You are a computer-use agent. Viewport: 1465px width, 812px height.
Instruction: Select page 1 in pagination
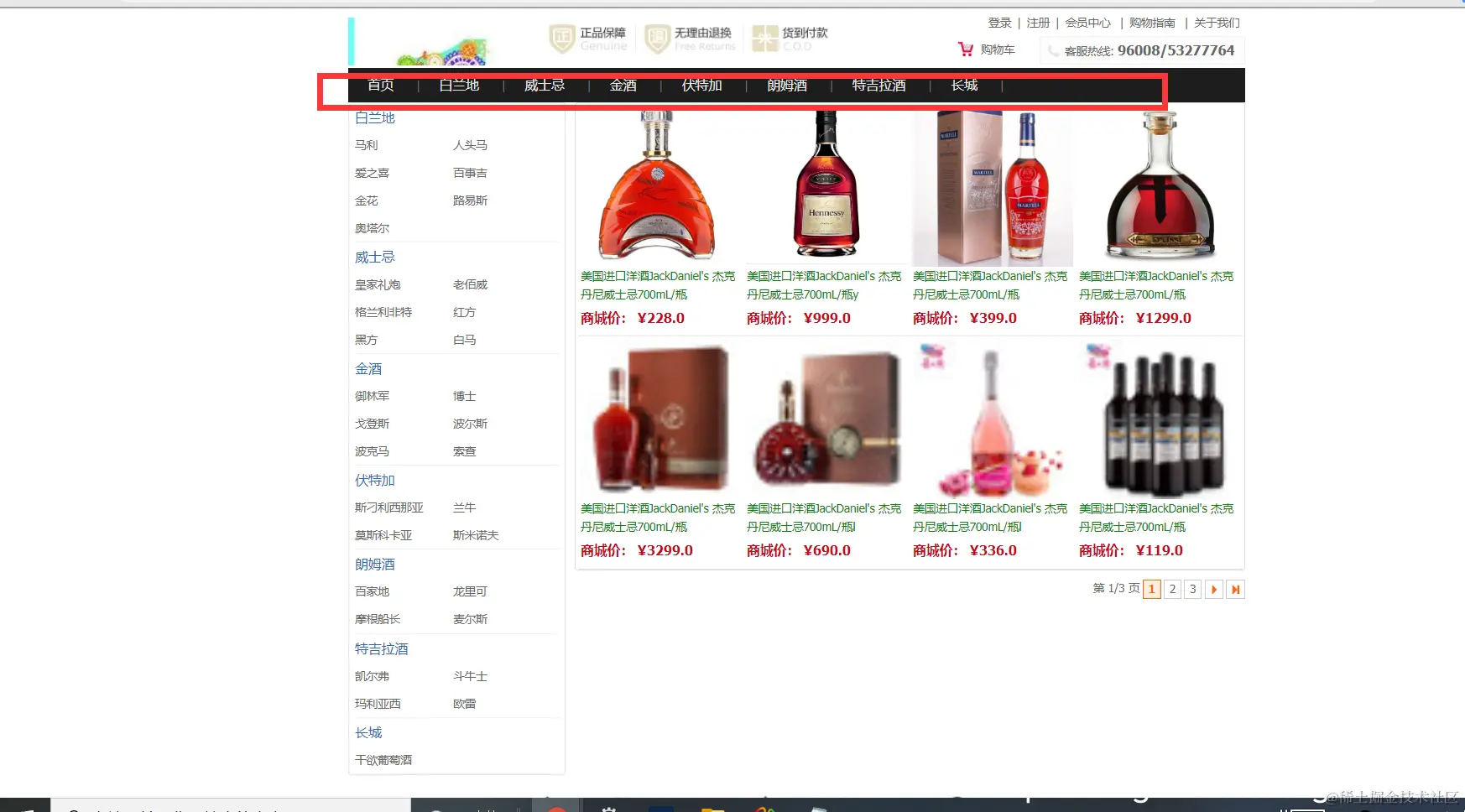point(1152,590)
